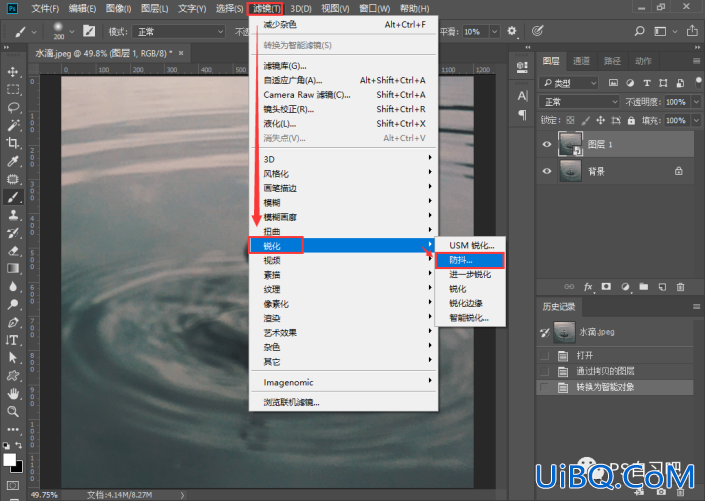Click the zoom percentage 49.75% field
The height and width of the screenshot is (501, 705).
coord(44,495)
